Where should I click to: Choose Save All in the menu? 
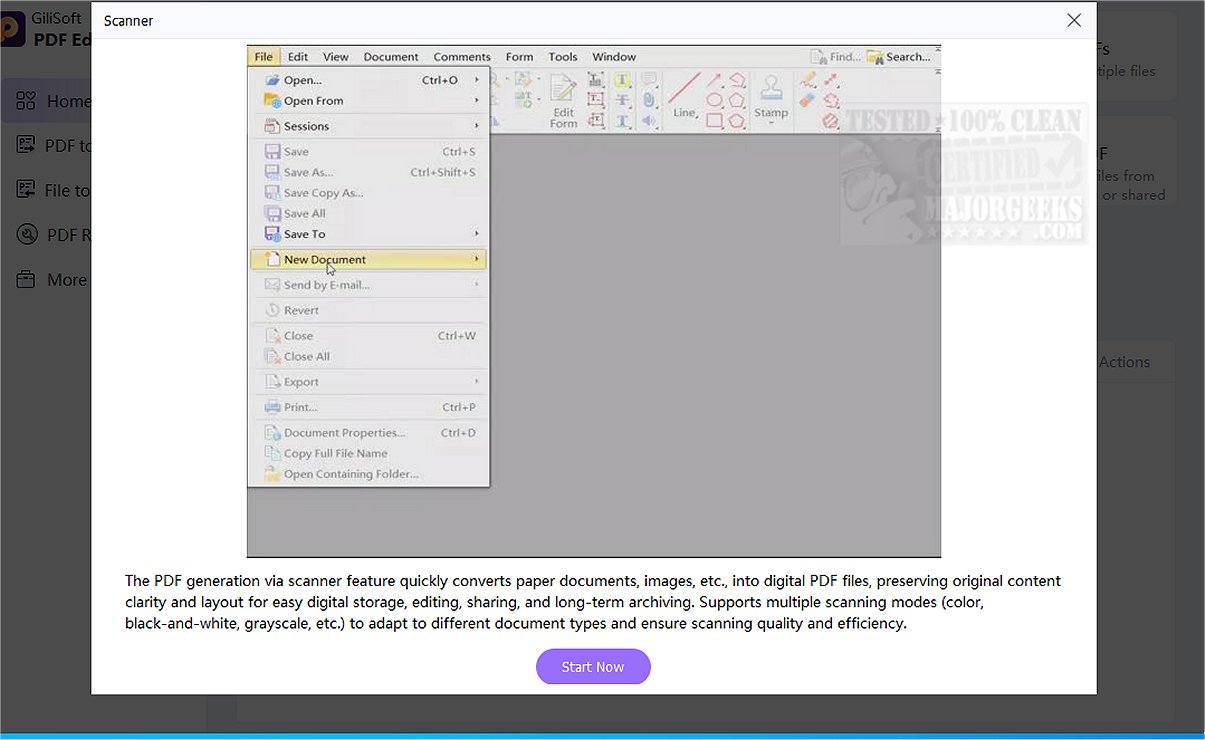coord(368,213)
